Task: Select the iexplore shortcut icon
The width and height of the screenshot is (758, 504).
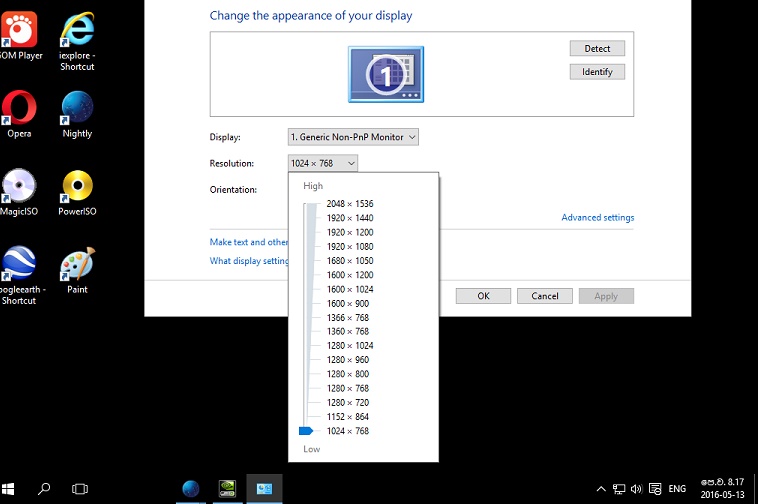Action: click(x=77, y=29)
